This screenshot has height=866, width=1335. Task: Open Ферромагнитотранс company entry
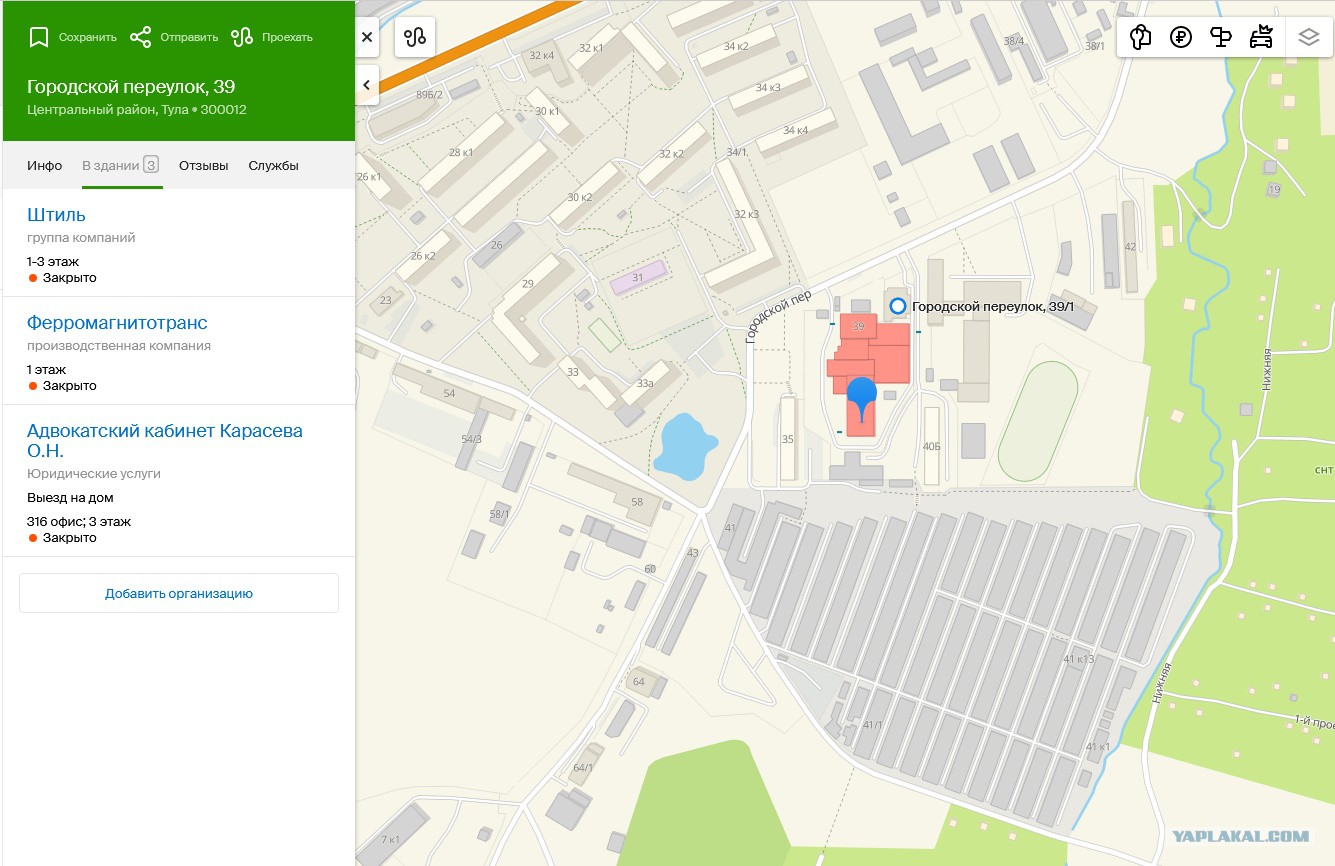click(117, 323)
